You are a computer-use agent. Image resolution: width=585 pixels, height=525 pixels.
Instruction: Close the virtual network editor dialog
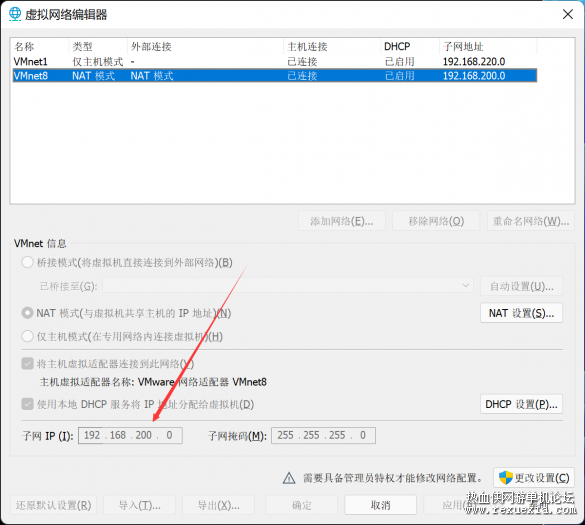[567, 14]
